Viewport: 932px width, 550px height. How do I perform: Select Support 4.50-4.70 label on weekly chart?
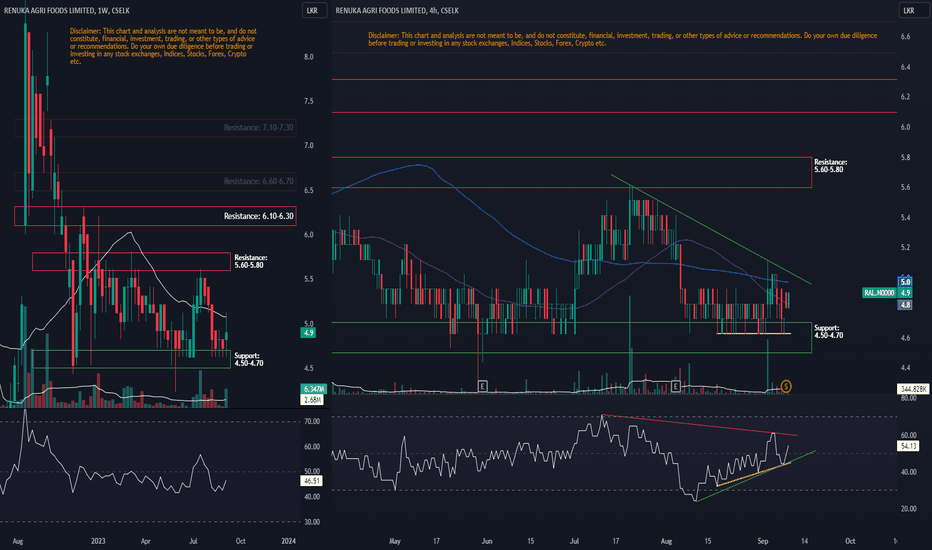click(248, 359)
